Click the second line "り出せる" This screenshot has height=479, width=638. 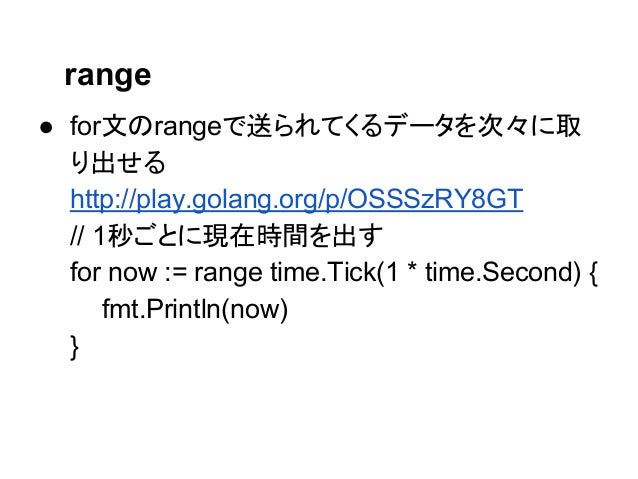[x=118, y=163]
